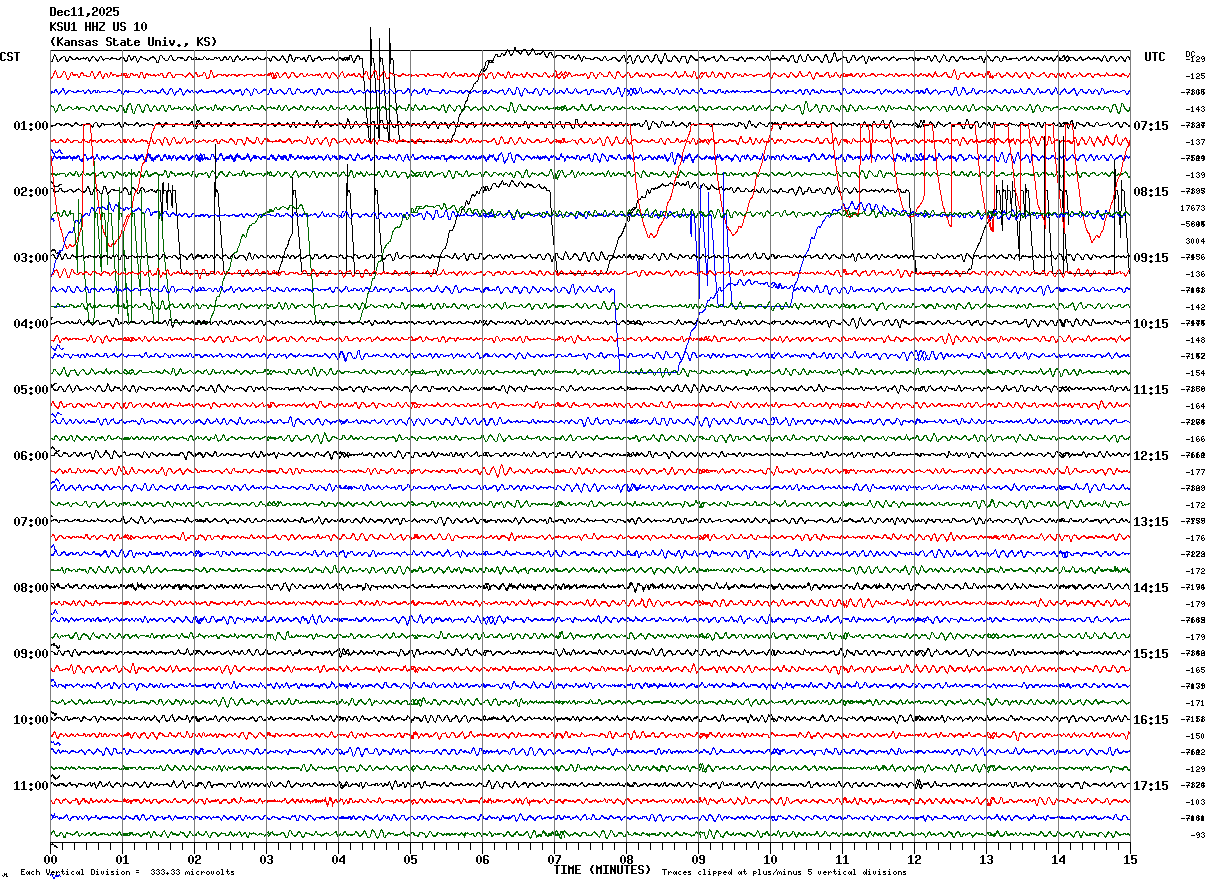
Task: Click the DC offset value "-154"
Action: click(1195, 373)
